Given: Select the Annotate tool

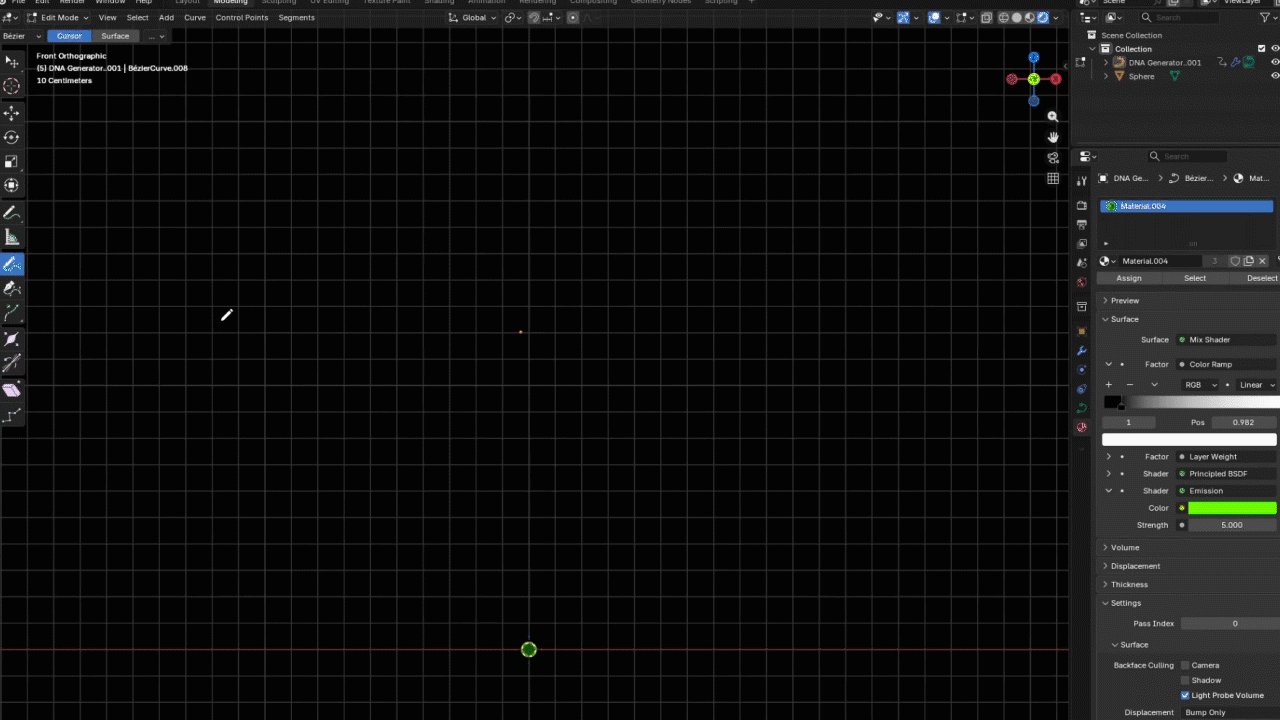Looking at the screenshot, I should coord(12,213).
